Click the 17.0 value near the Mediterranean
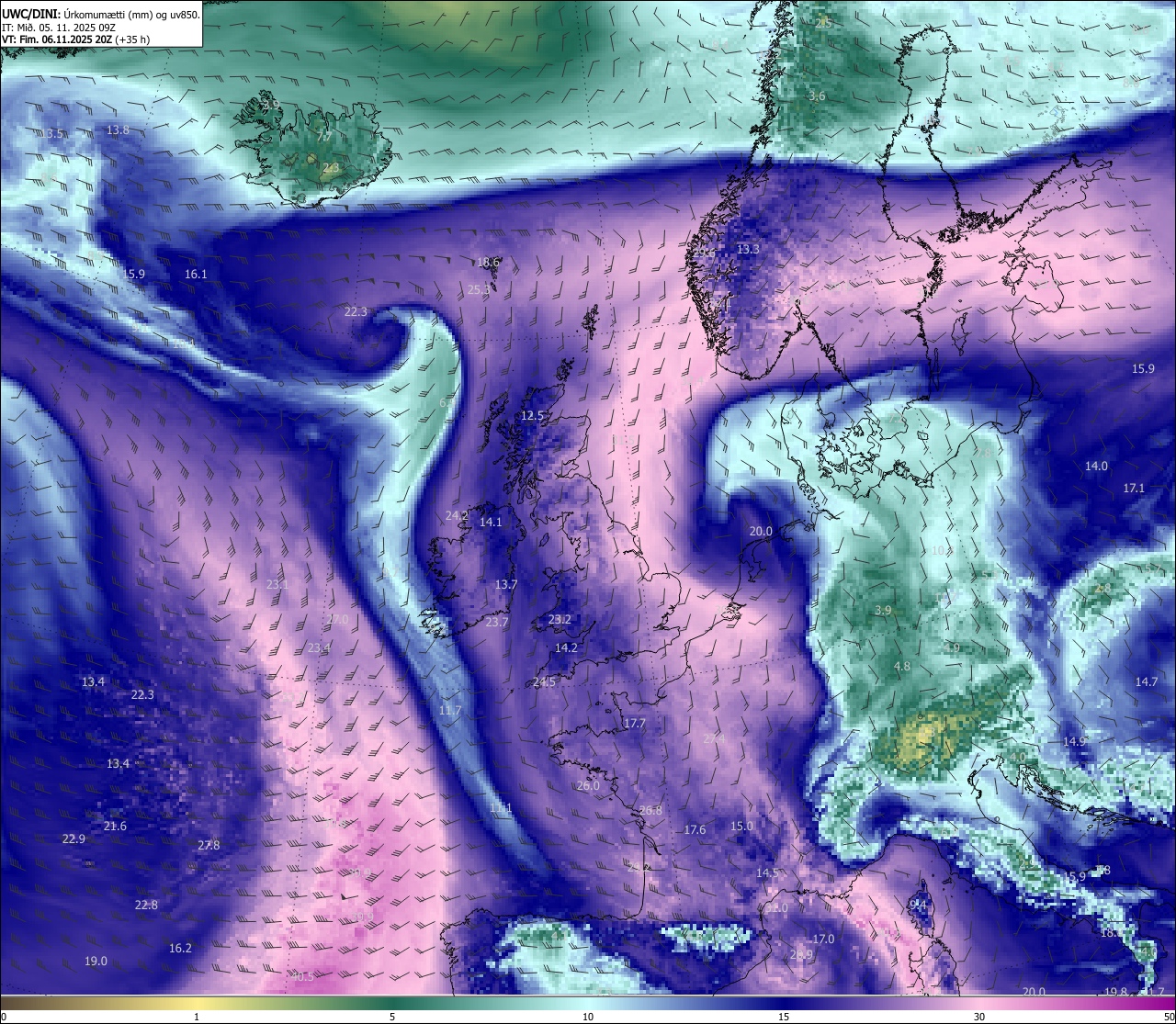Viewport: 1176px width, 1024px height. pos(823,939)
